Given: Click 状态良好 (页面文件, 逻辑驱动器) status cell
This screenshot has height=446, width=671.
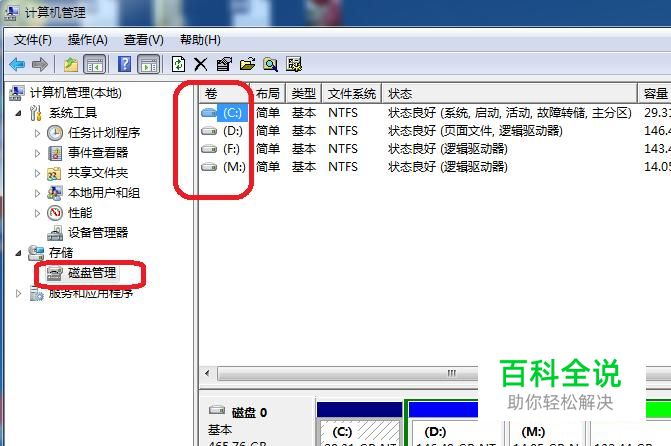Looking at the screenshot, I should pos(475,131).
